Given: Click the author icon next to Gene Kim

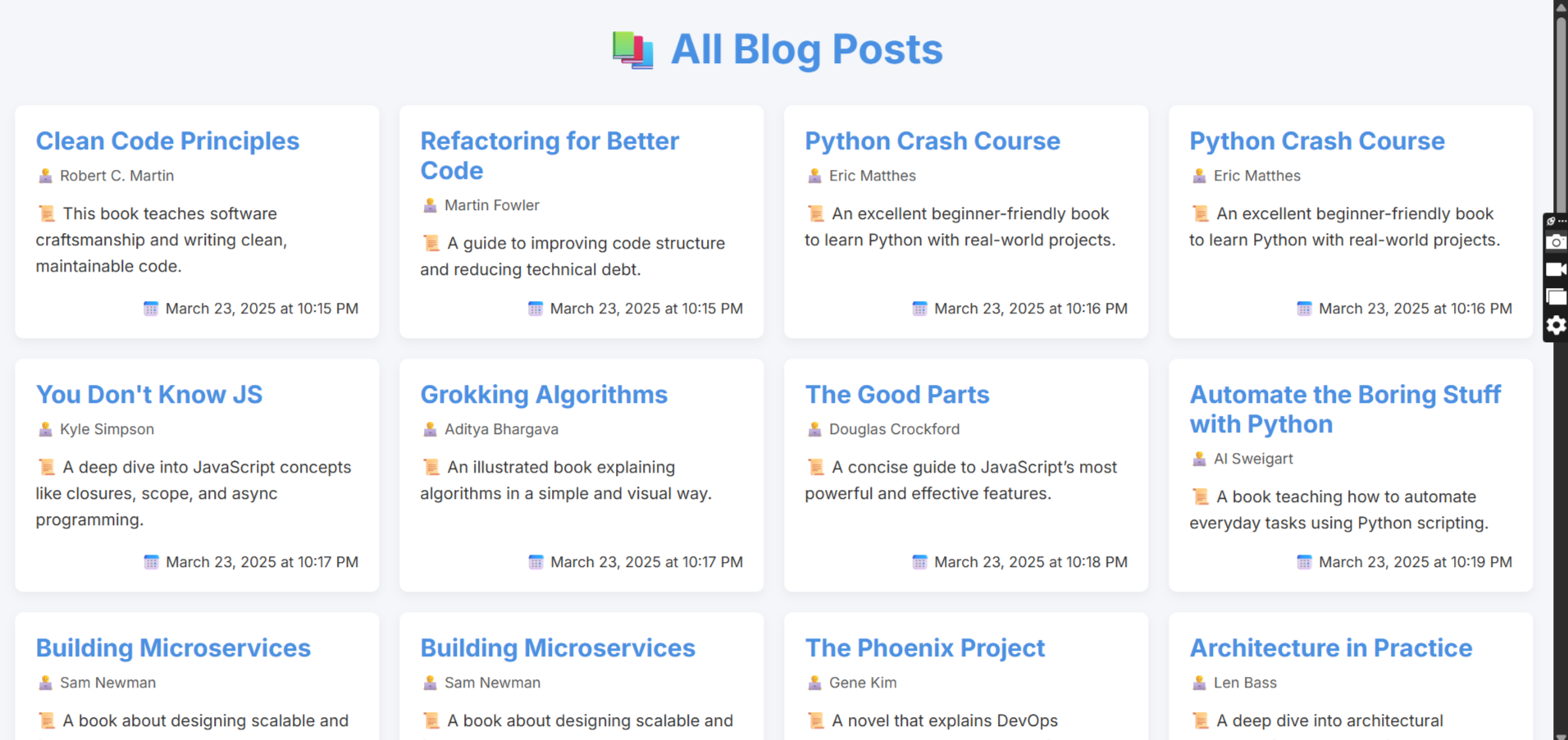Looking at the screenshot, I should (814, 683).
